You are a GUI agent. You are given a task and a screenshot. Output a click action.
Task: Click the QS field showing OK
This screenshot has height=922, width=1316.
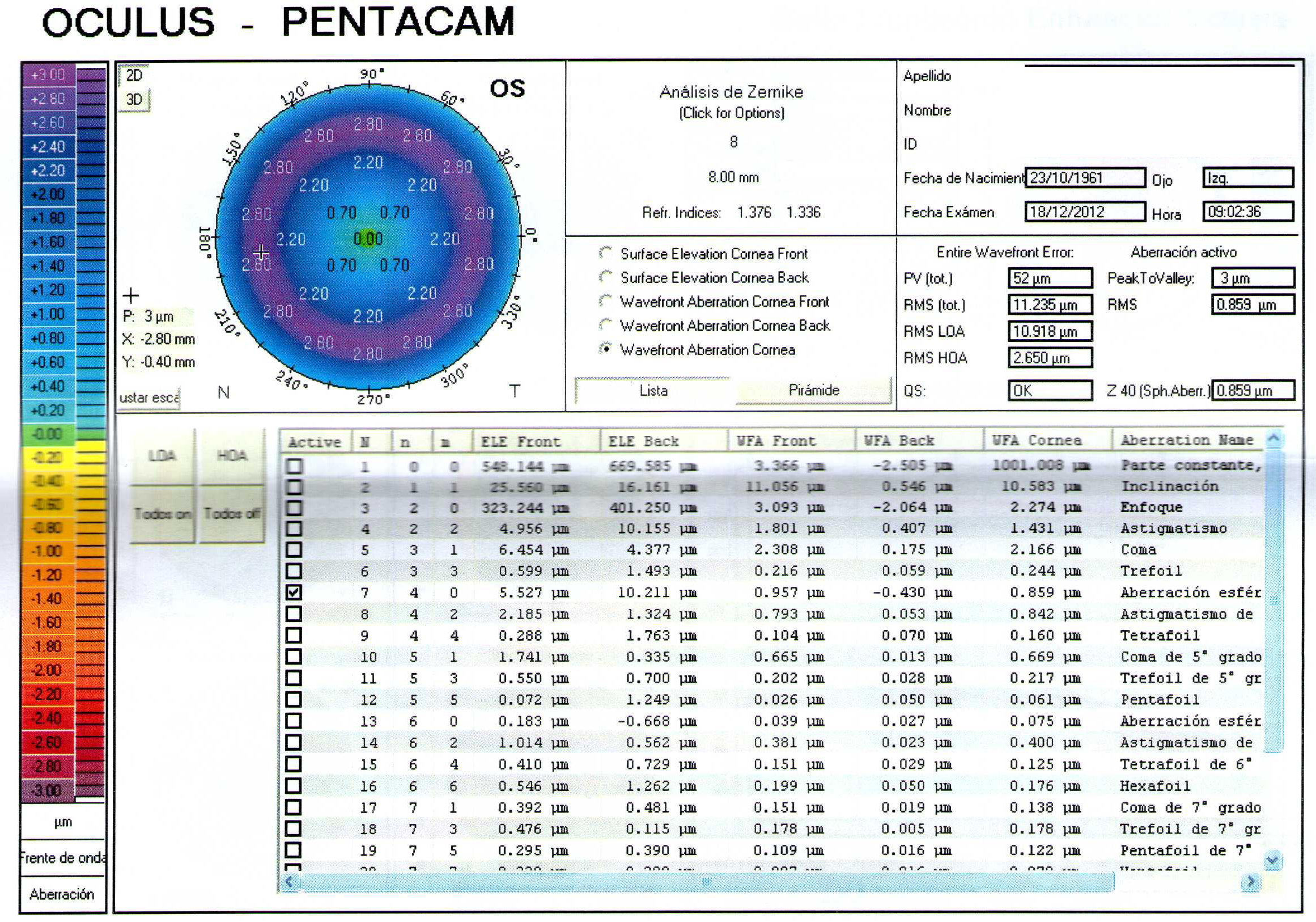(x=1050, y=391)
